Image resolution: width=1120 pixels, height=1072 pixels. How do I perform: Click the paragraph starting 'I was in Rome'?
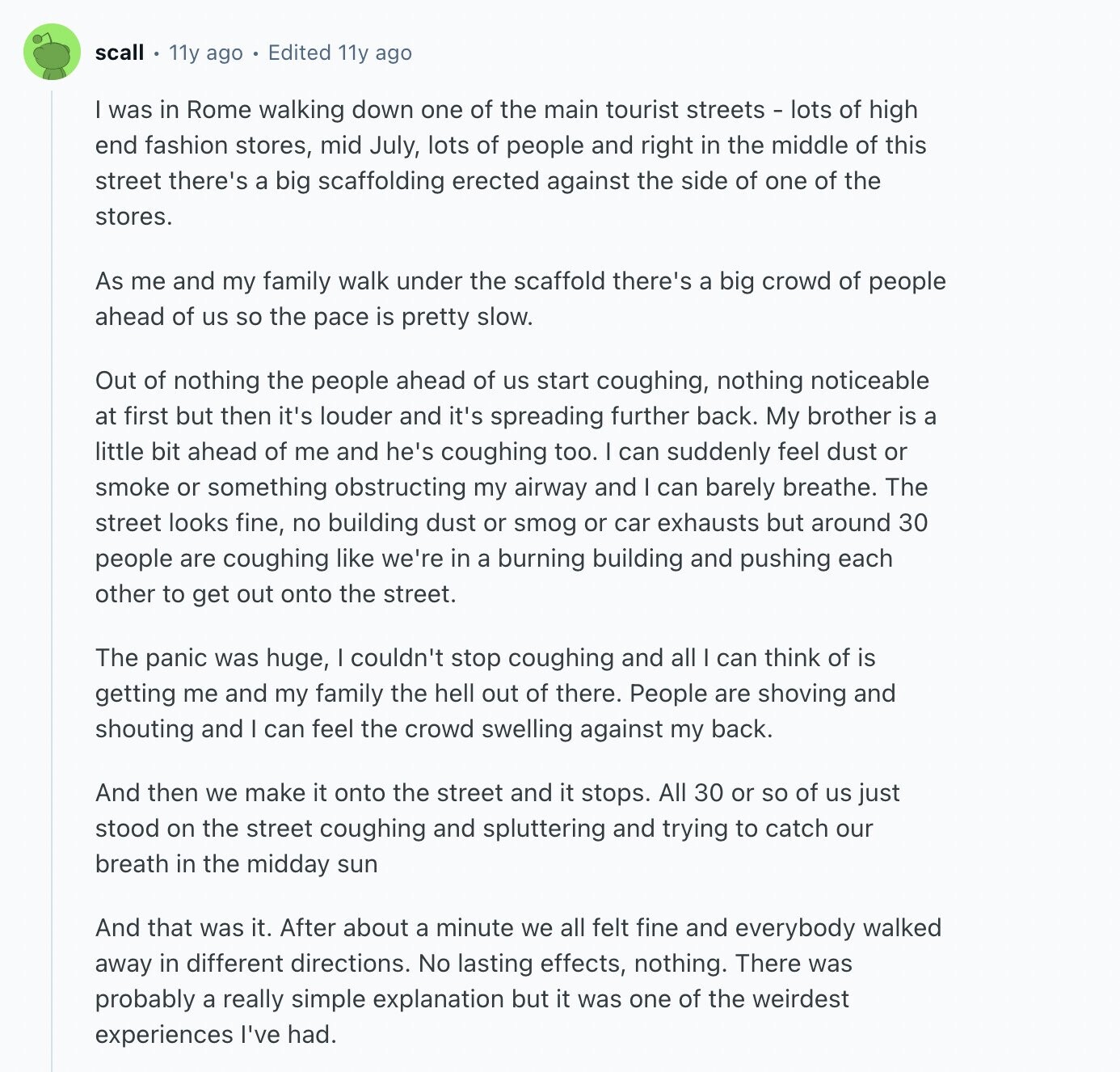pyautogui.click(x=511, y=162)
